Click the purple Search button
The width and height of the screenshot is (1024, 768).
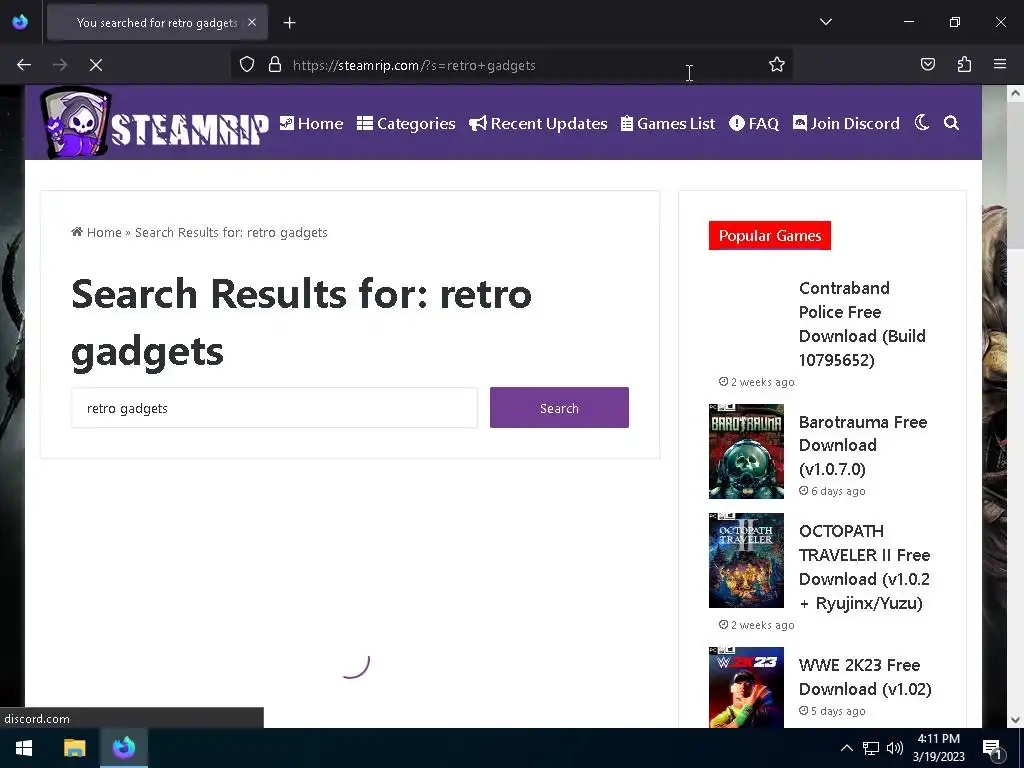coord(559,408)
